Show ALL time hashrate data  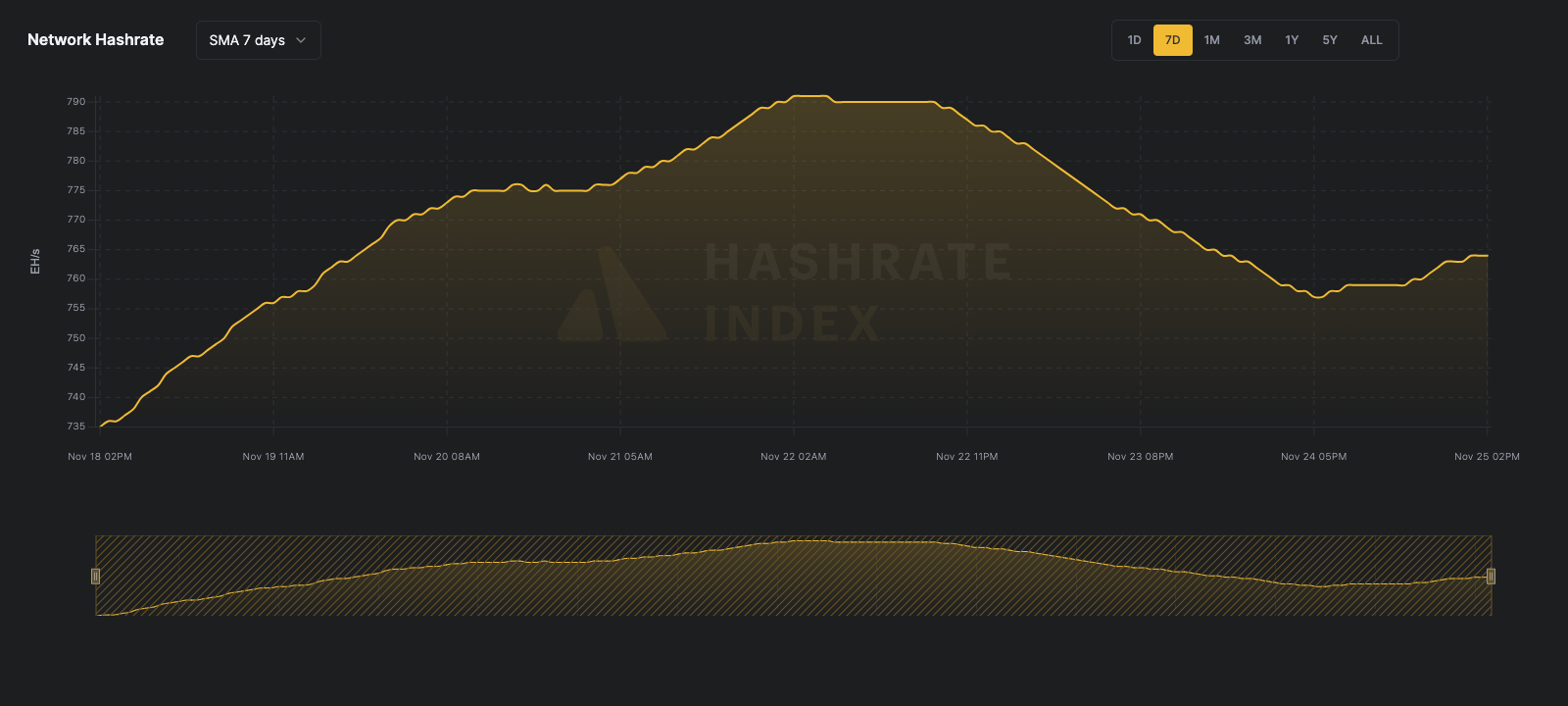pos(1372,40)
